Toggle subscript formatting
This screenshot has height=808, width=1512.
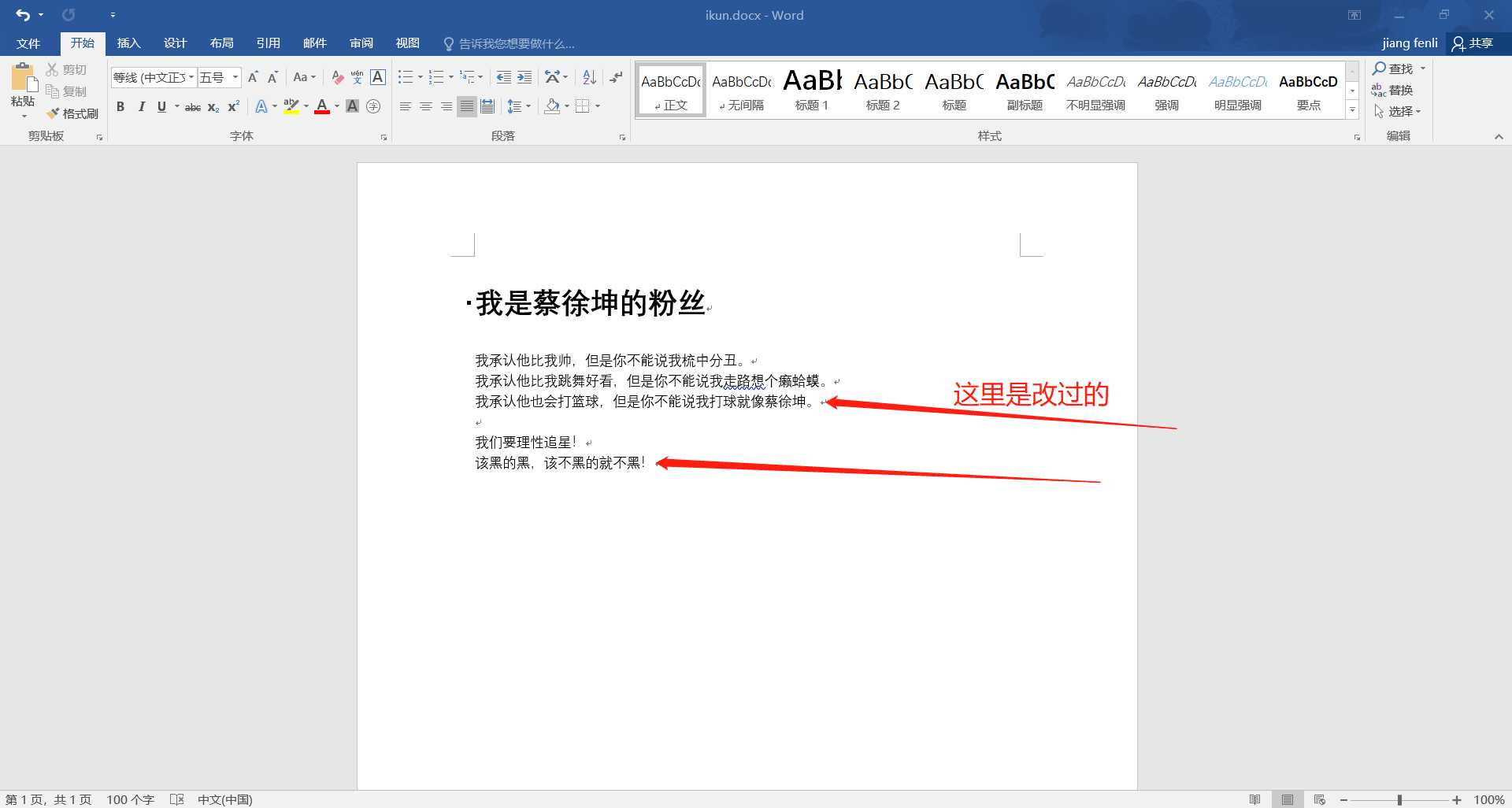click(x=213, y=106)
